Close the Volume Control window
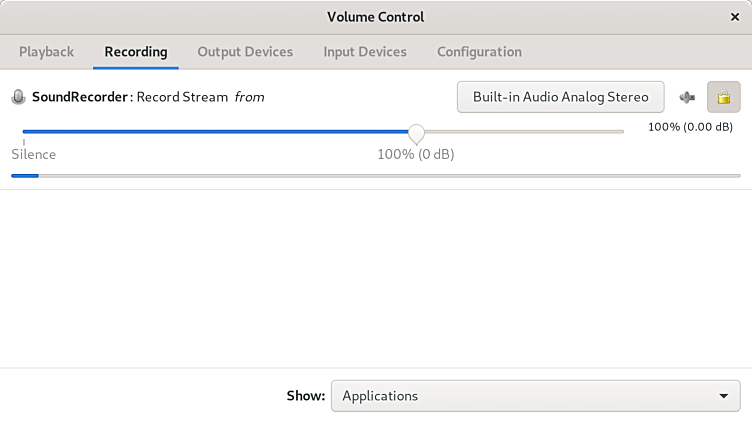 coord(735,17)
